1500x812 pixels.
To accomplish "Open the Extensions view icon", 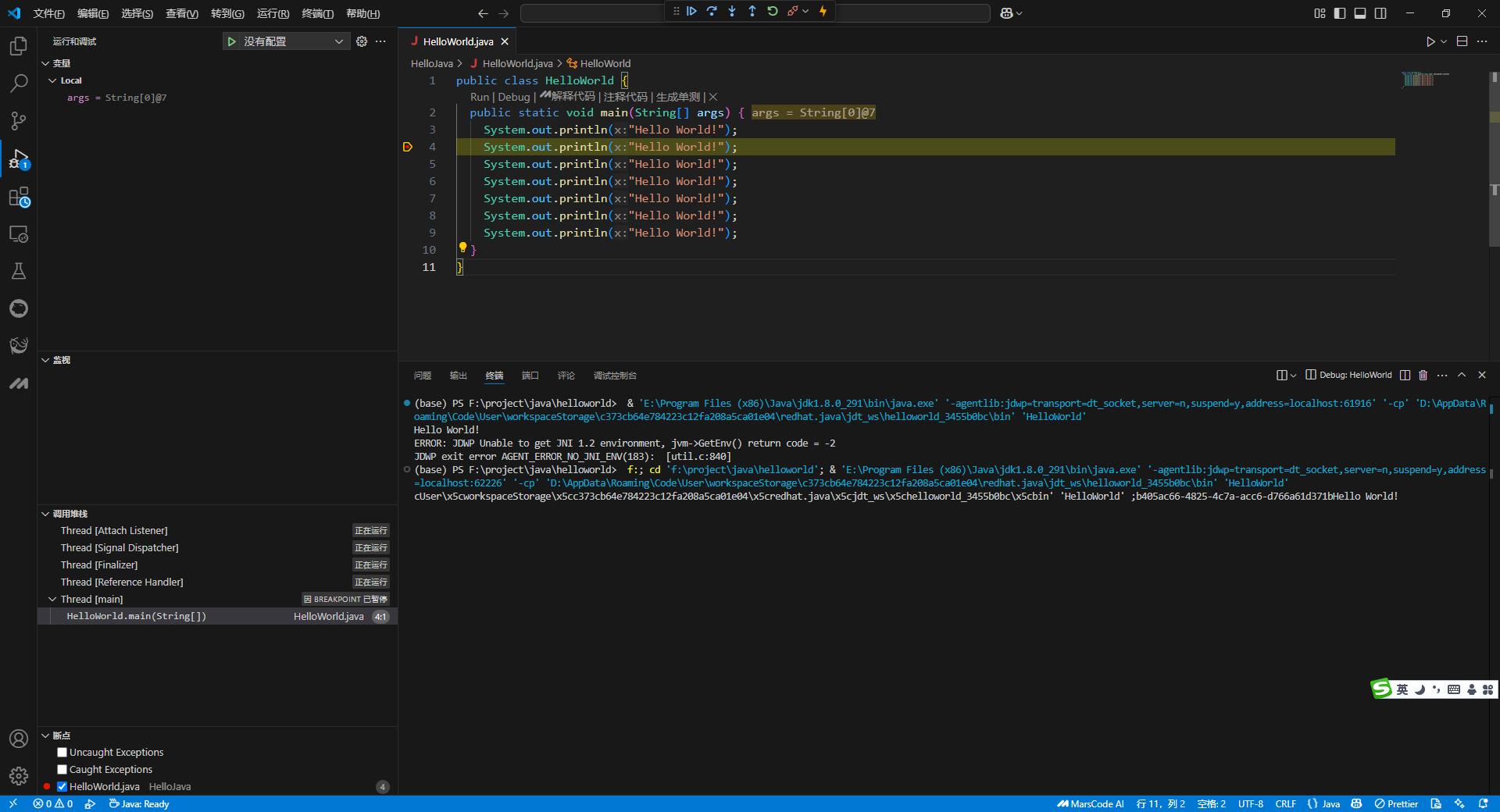I will click(x=18, y=197).
